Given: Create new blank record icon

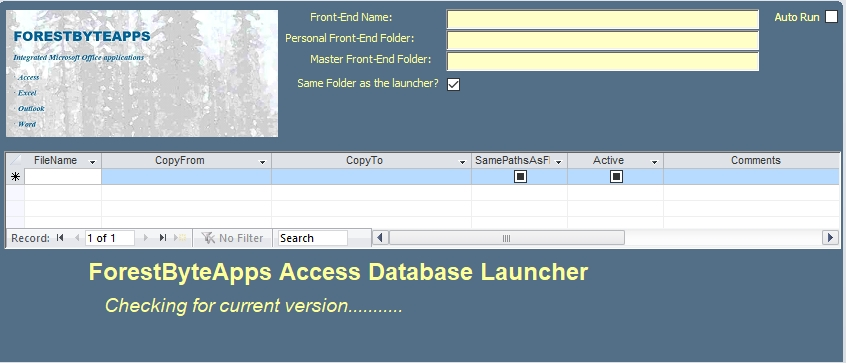Looking at the screenshot, I should click(x=180, y=238).
